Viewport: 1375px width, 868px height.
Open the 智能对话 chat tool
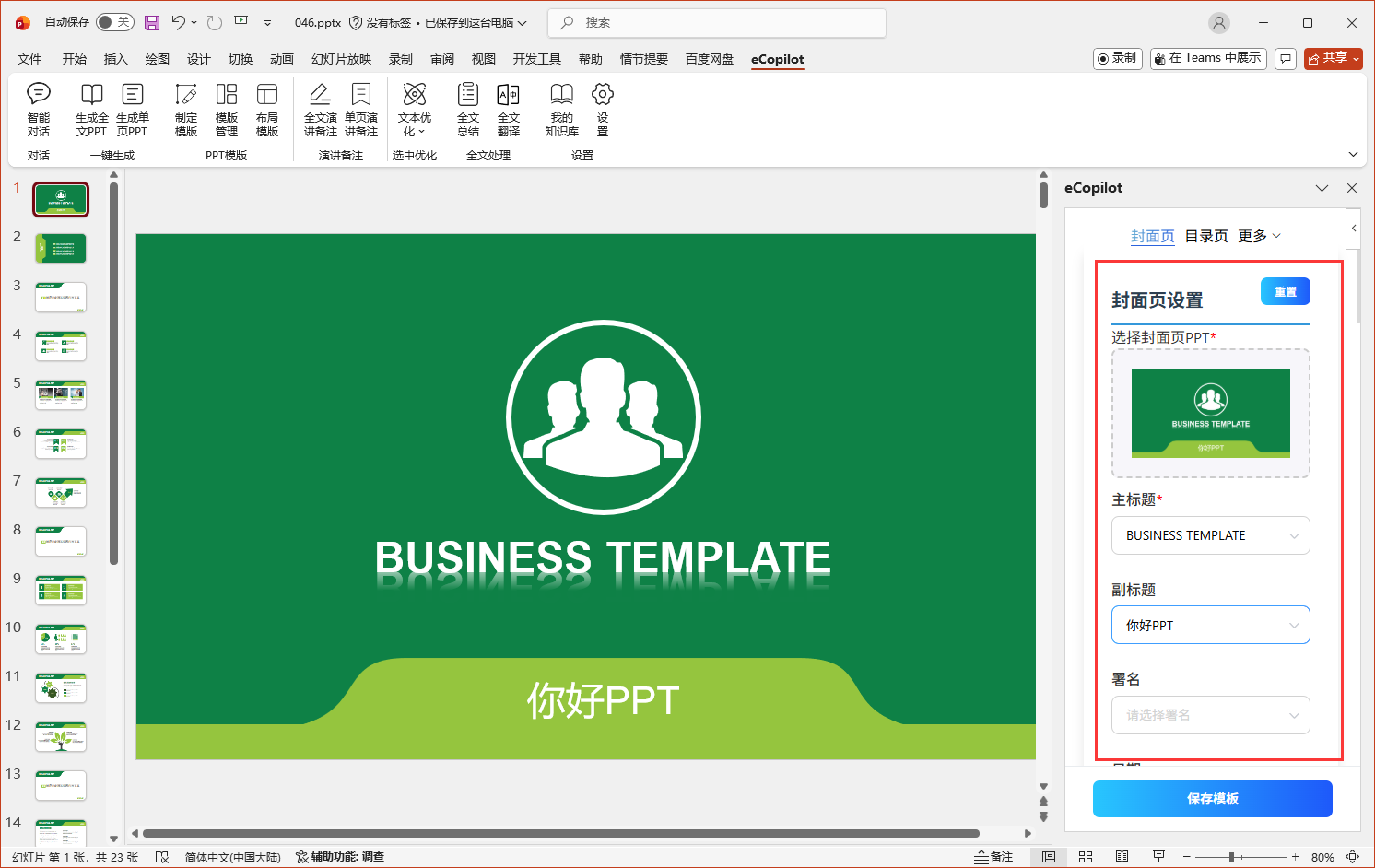pyautogui.click(x=38, y=111)
